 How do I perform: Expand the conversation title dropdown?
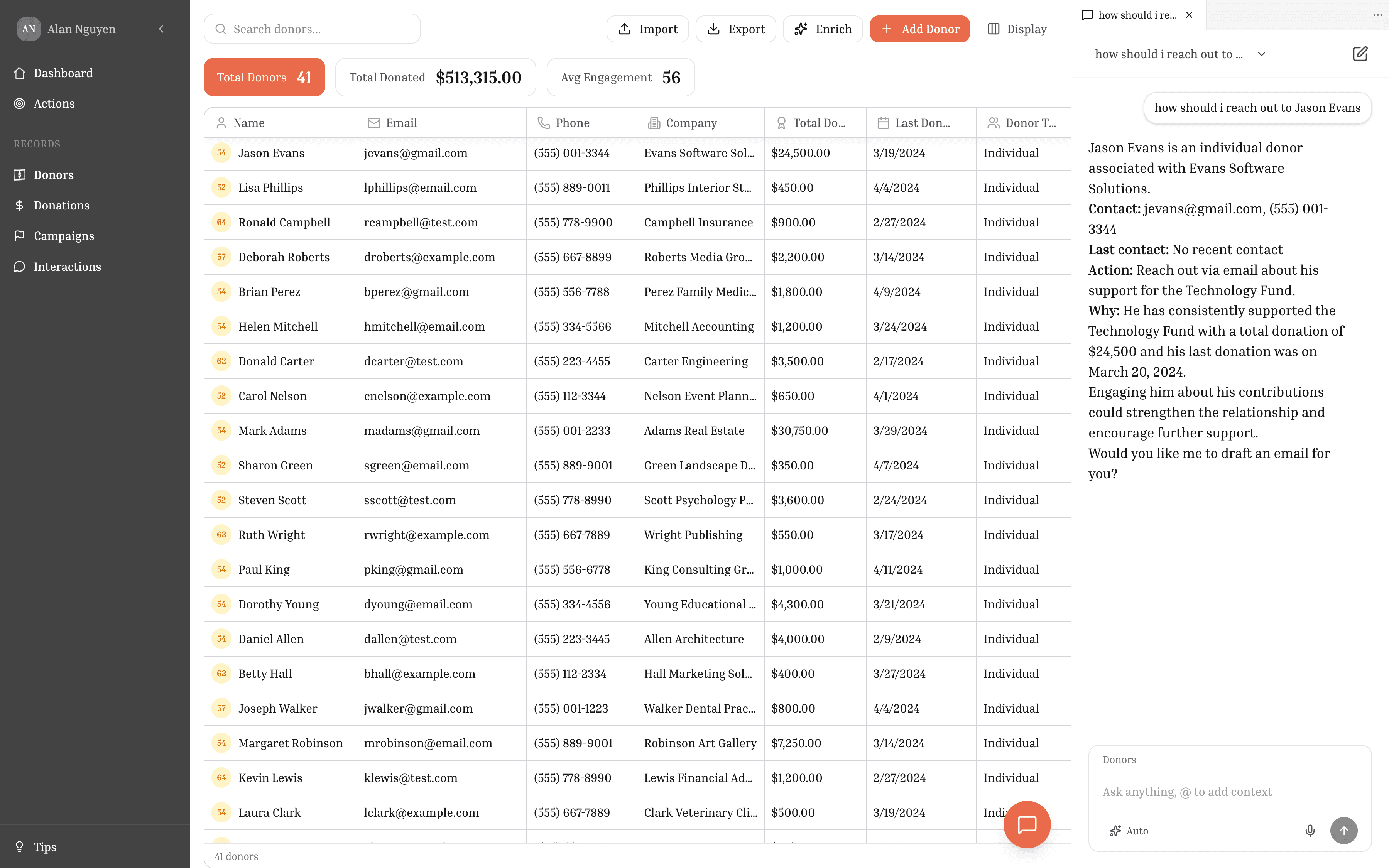(x=1262, y=53)
